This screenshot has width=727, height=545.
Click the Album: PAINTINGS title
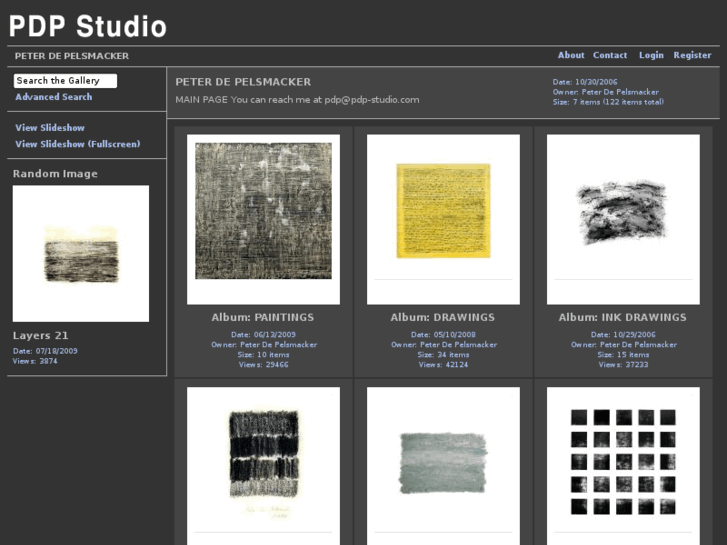tap(263, 317)
